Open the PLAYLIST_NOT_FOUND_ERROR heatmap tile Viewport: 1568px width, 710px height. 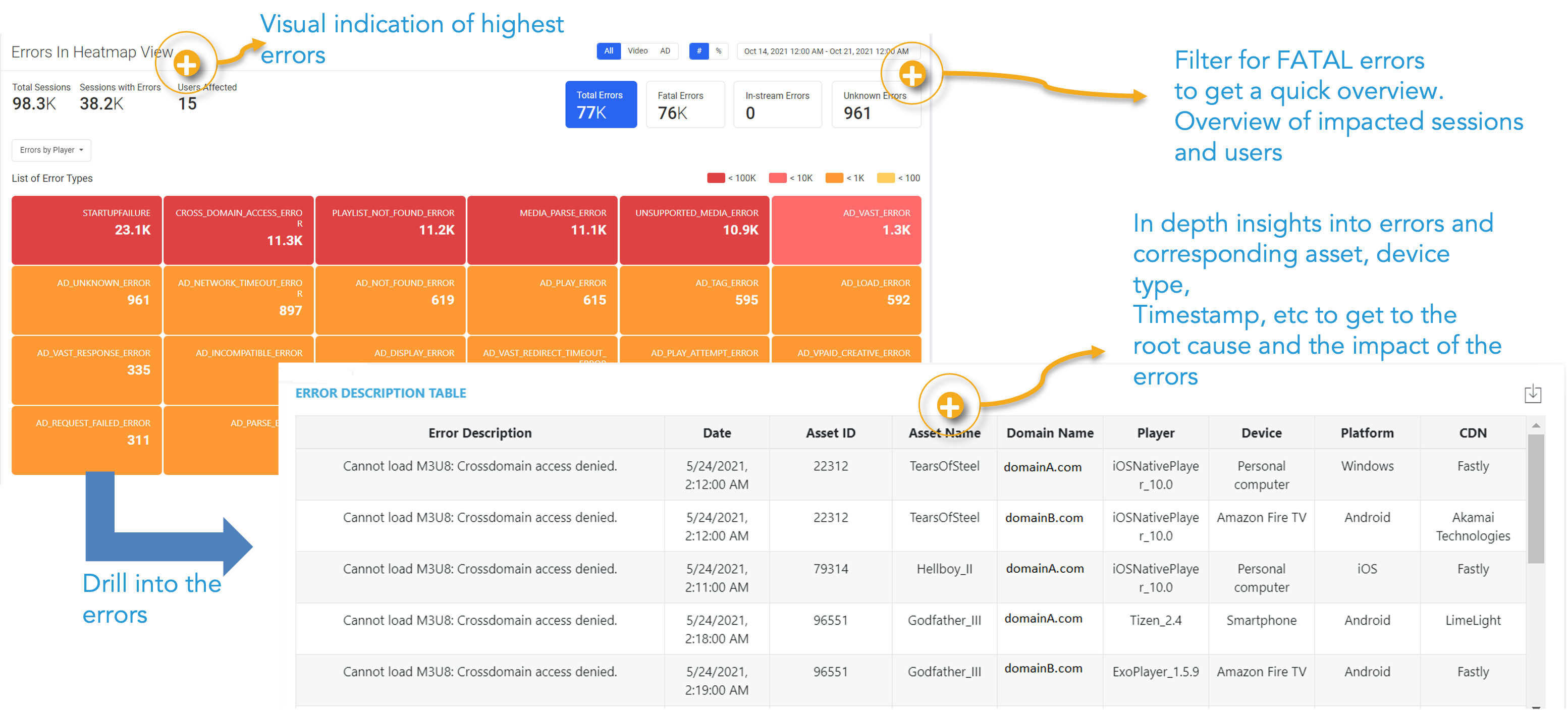(x=390, y=230)
